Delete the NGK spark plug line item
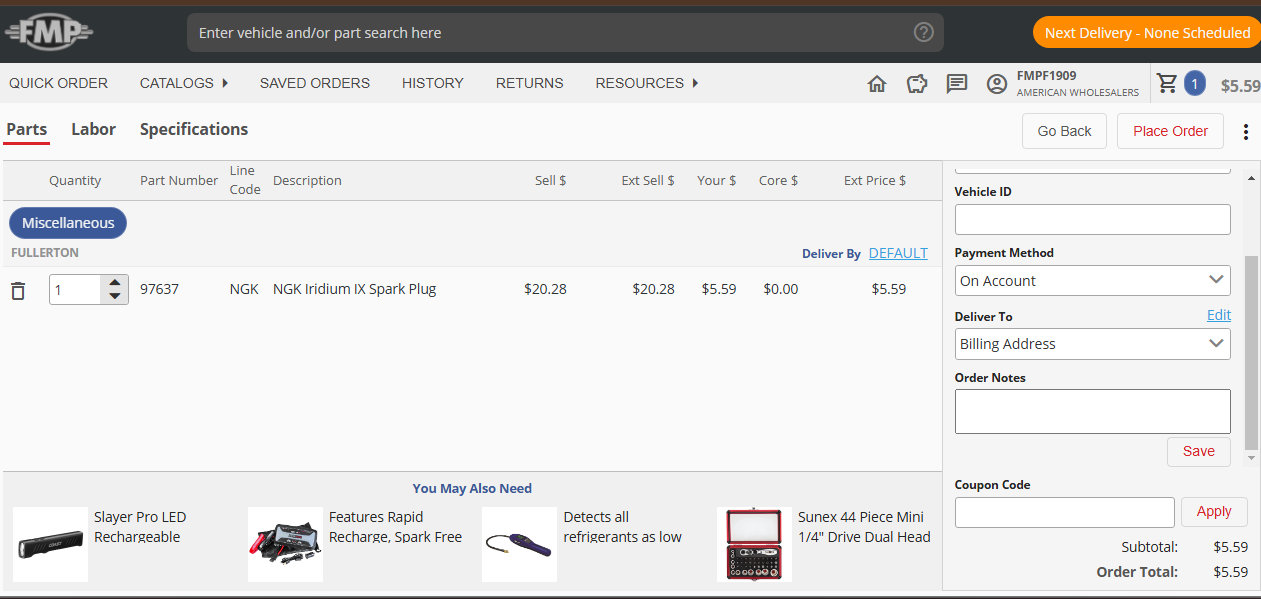 (x=18, y=290)
